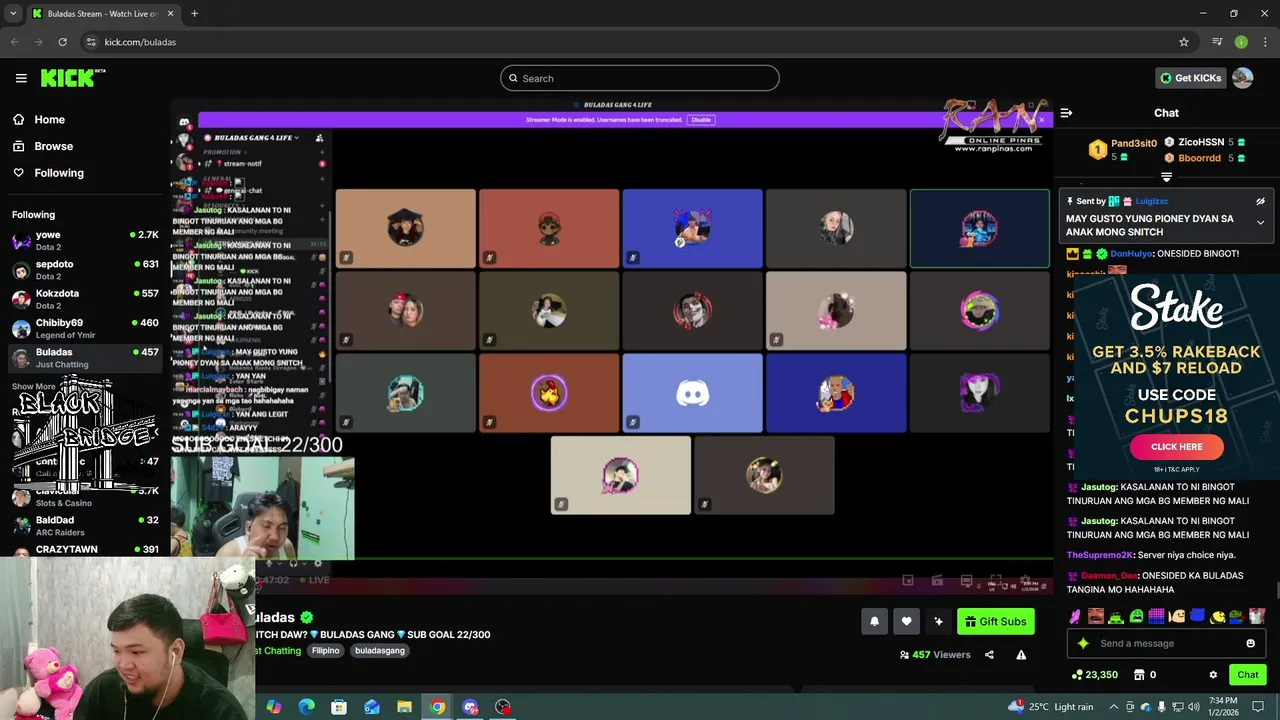1280x720 pixels.
Task: Collapse the chat panel
Action: pyautogui.click(x=1066, y=113)
